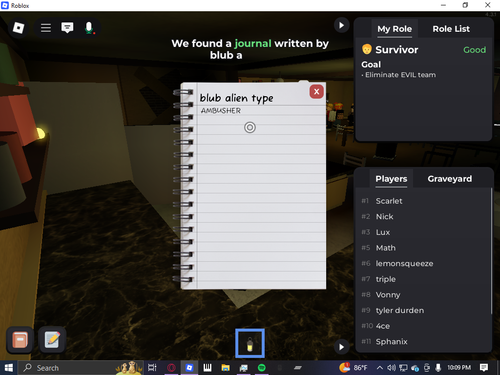This screenshot has width=500, height=375.
Task: Select the lantern item in the hotbar
Action: click(250, 344)
